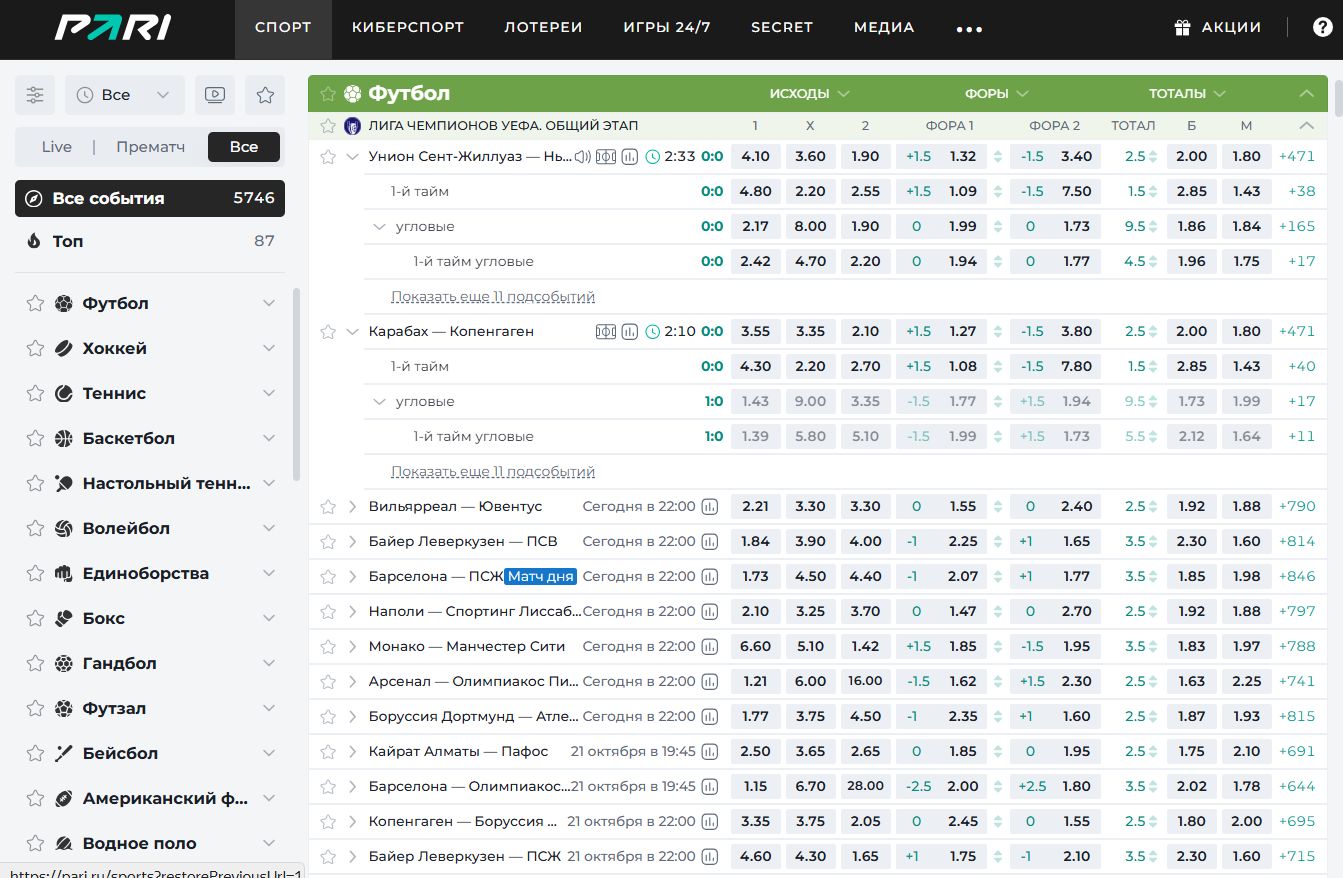The image size is (1343, 878).
Task: Open statistics icon for Байер Леверкузен — ПСВ
Action: pyautogui.click(x=710, y=542)
